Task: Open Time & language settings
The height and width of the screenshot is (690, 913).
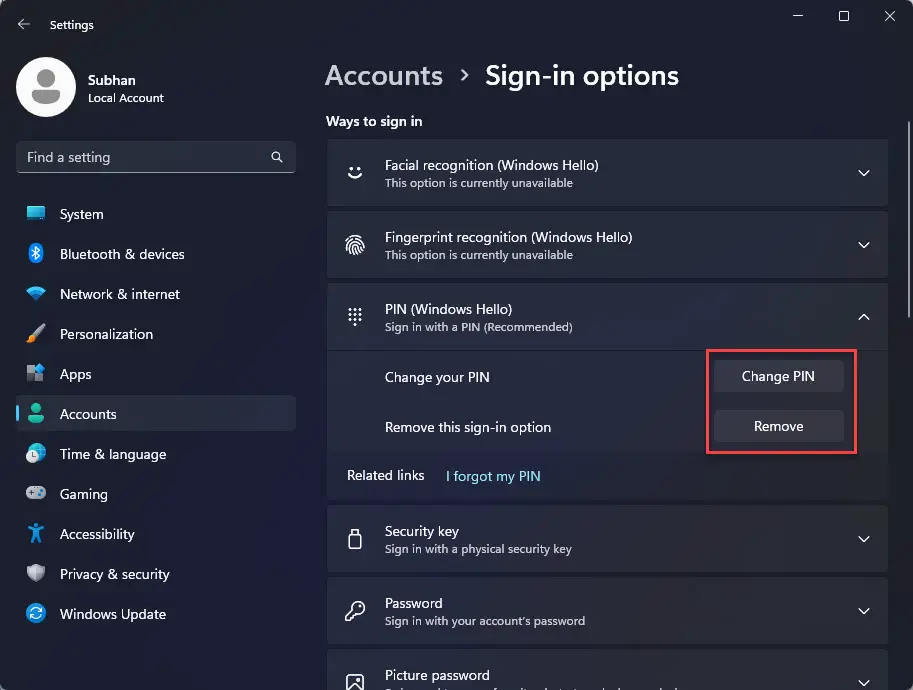Action: [x=156, y=454]
